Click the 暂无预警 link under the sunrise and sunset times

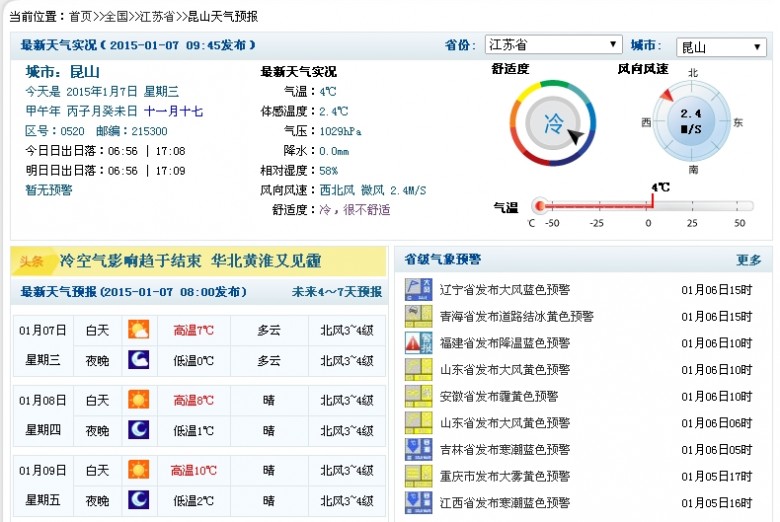tap(49, 190)
